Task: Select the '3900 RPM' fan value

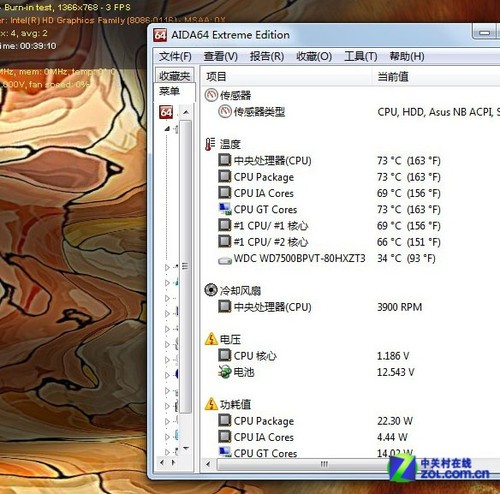Action: pos(399,307)
